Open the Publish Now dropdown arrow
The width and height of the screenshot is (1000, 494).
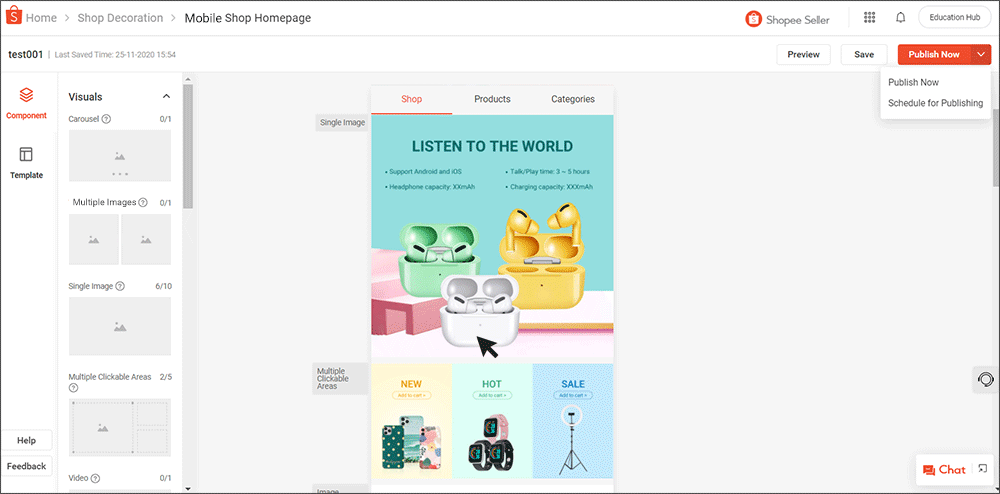pyautogui.click(x=981, y=54)
